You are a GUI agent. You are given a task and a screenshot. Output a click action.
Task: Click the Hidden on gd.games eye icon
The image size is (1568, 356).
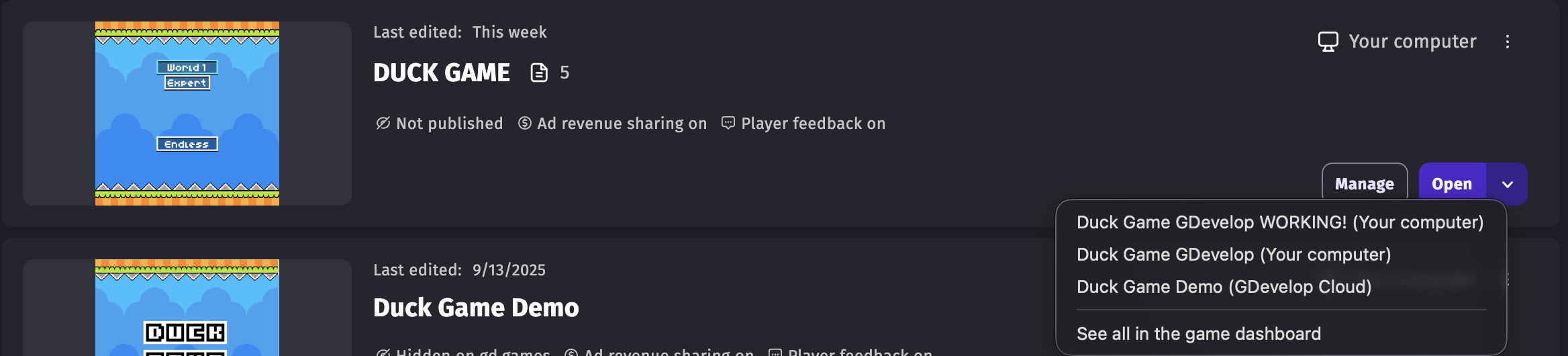[x=383, y=353]
